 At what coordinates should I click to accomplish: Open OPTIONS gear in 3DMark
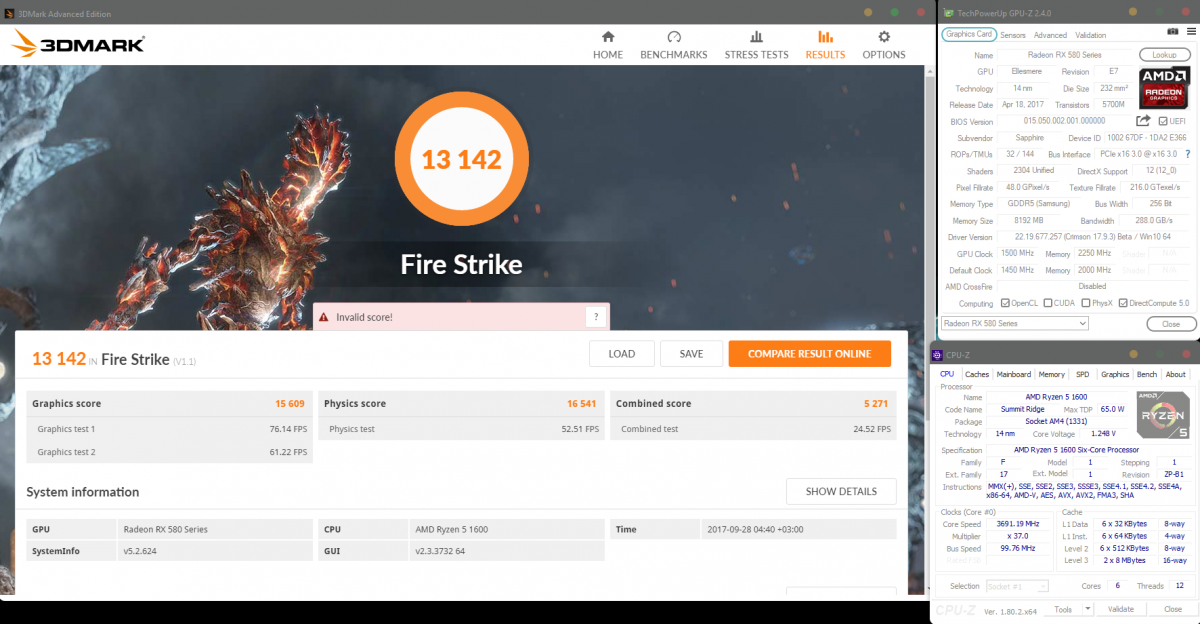click(884, 45)
